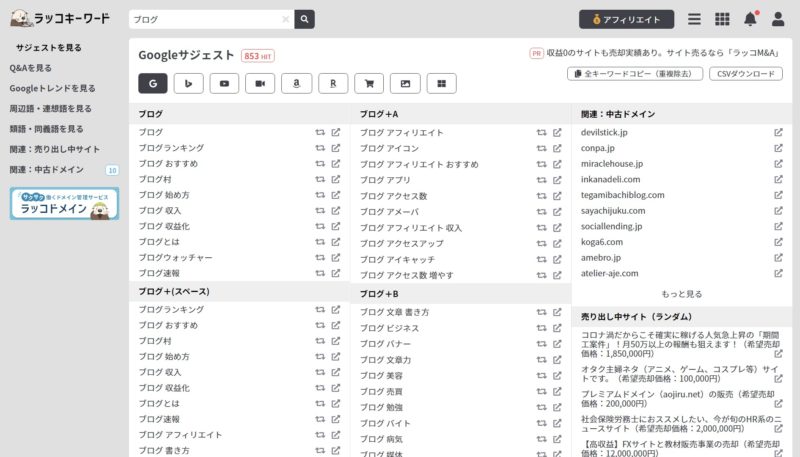
Task: Open the プレミアムドメイン（aojiru.net） listing
Action: [x=678, y=398]
